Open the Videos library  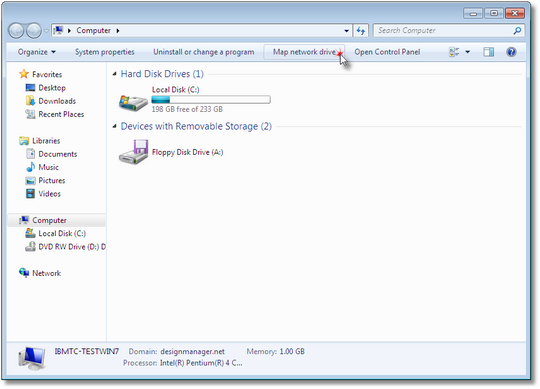pos(50,194)
